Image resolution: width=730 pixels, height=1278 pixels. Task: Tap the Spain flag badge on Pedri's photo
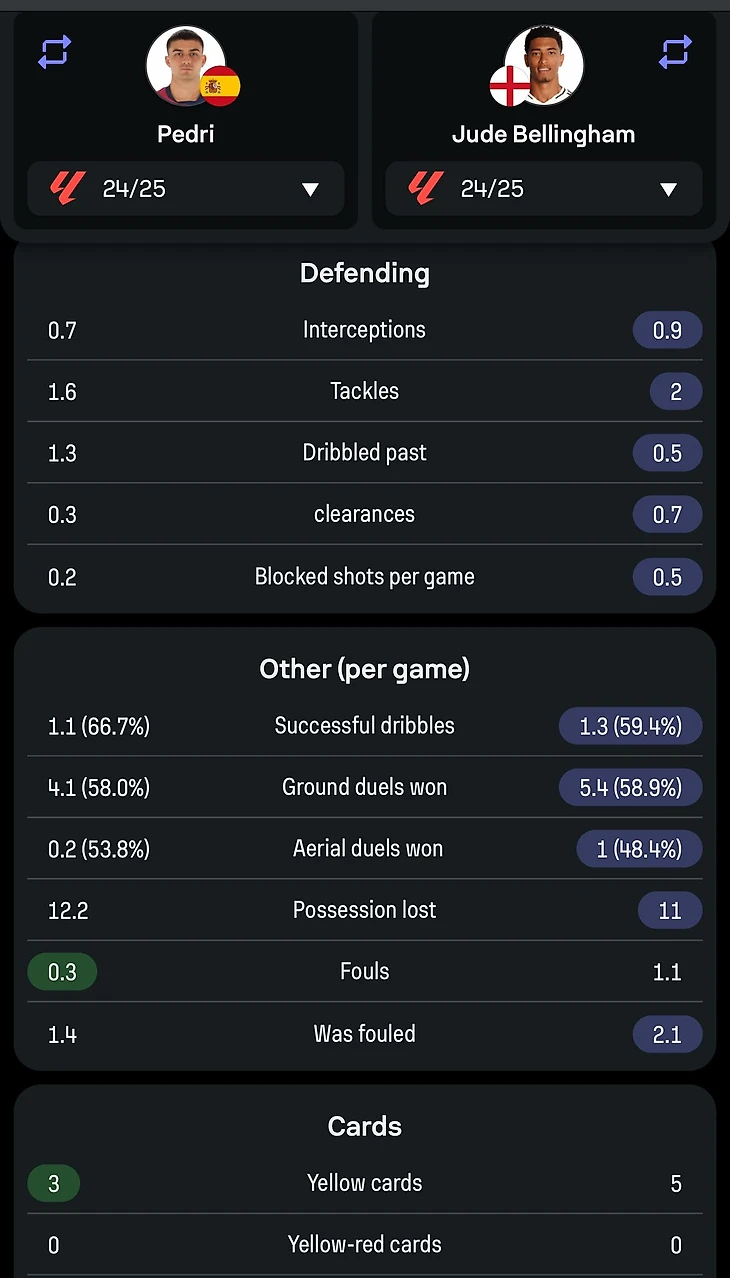coord(220,87)
